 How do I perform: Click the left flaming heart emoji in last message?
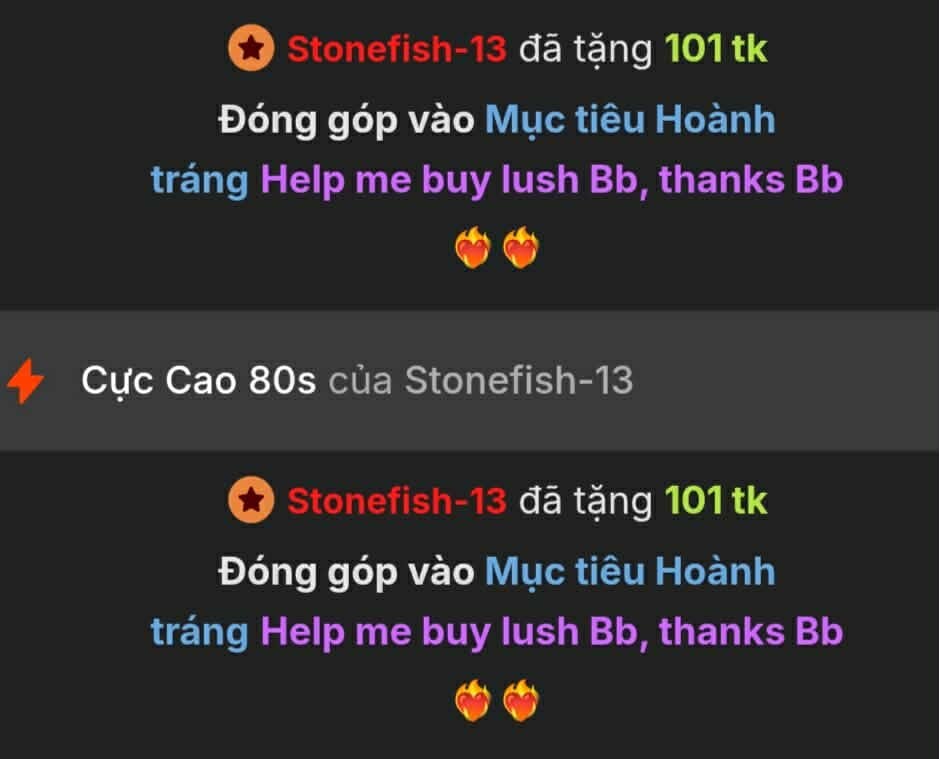point(473,700)
